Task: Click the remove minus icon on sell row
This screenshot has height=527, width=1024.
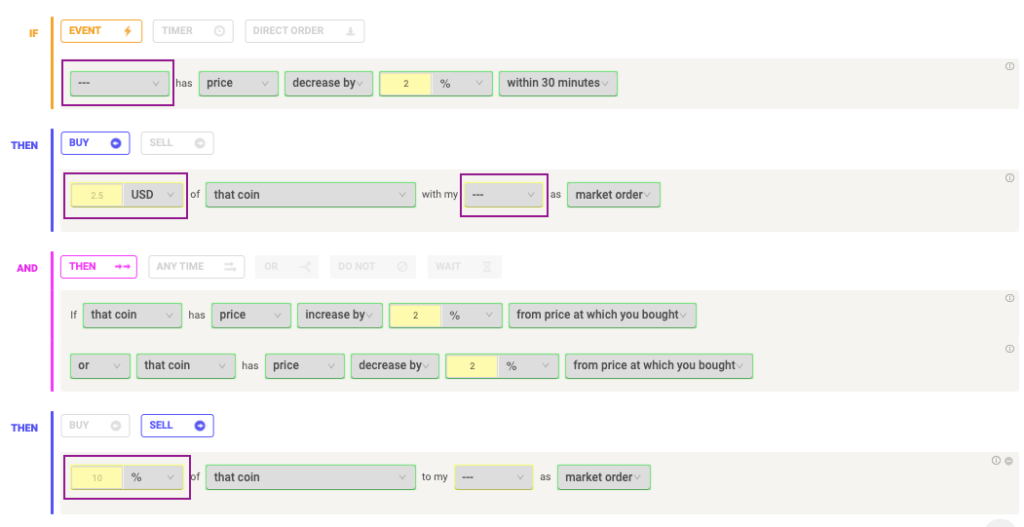Action: [1009, 461]
